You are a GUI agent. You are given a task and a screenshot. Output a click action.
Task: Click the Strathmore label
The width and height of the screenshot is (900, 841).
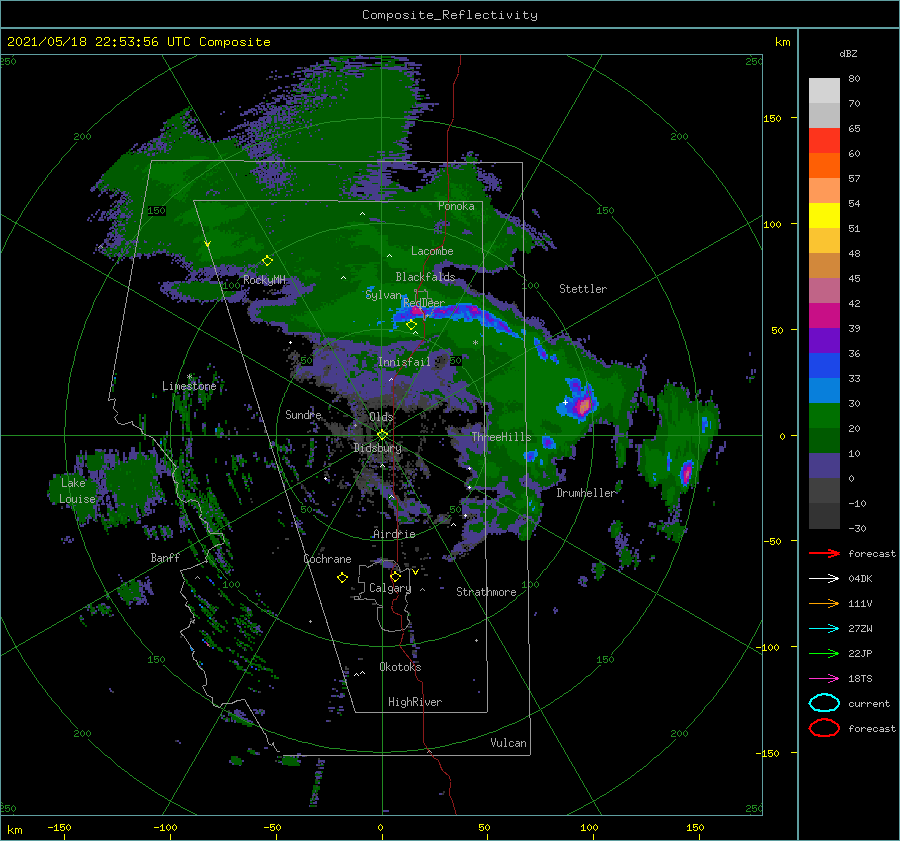tap(486, 592)
